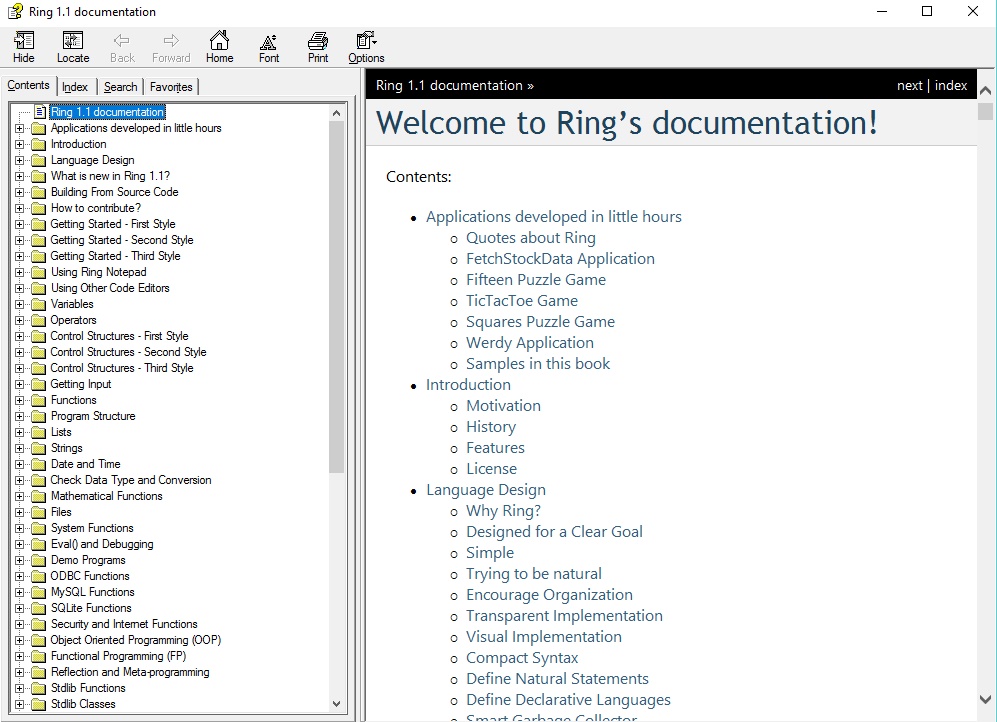Expand Eval() and Debugging tree node

click(x=19, y=545)
